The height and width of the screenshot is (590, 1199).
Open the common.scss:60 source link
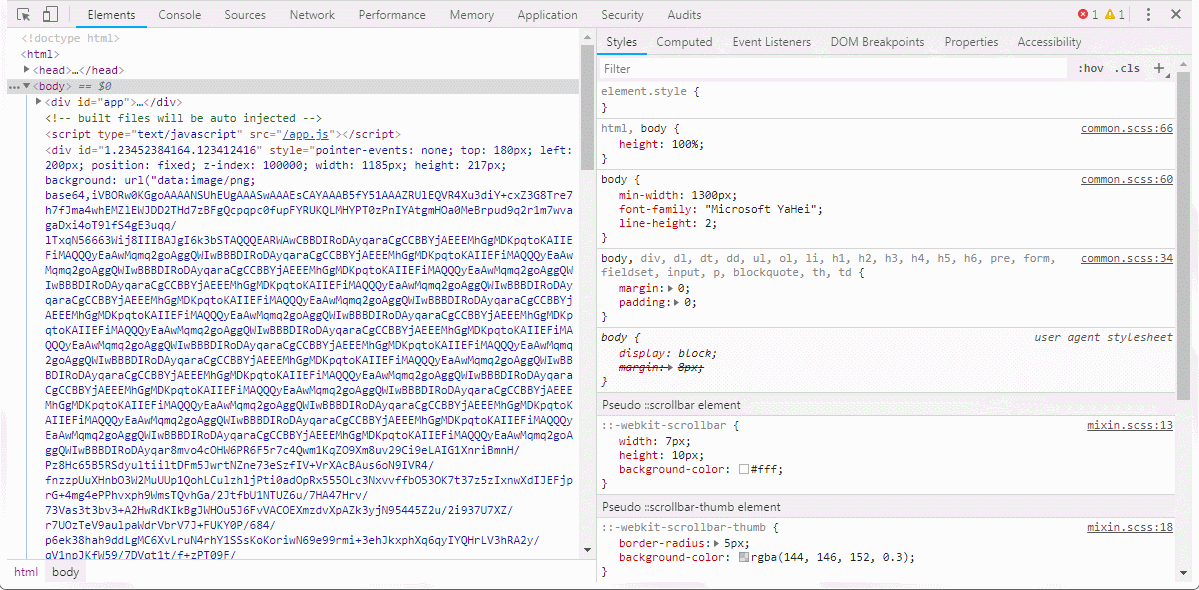pyautogui.click(x=1126, y=180)
